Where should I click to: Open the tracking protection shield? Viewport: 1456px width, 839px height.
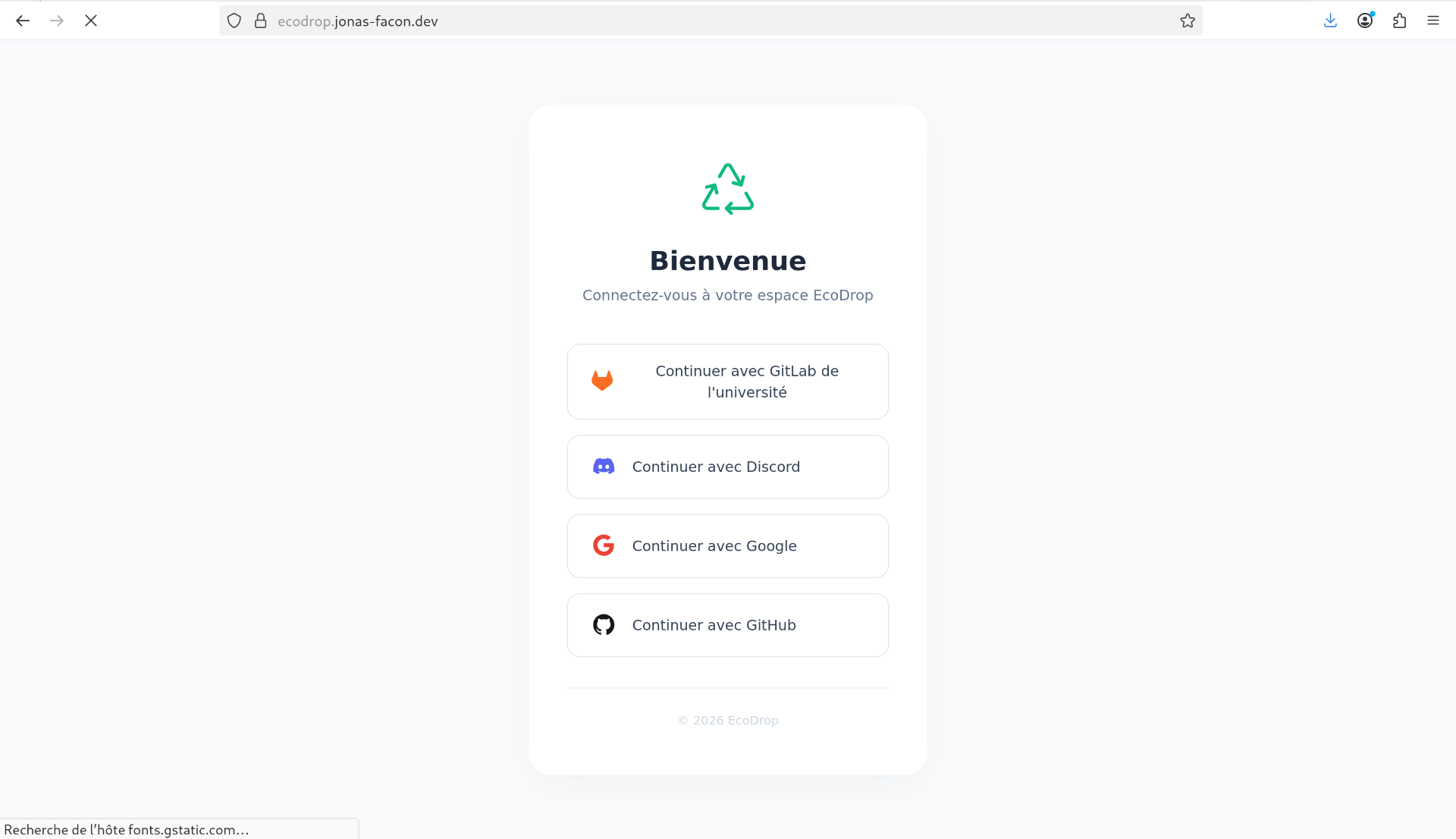pos(234,21)
